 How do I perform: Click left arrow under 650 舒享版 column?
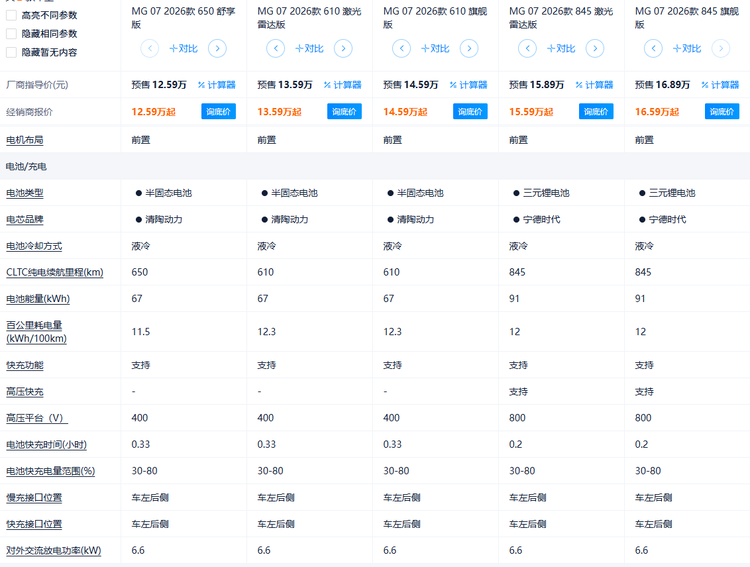[150, 48]
